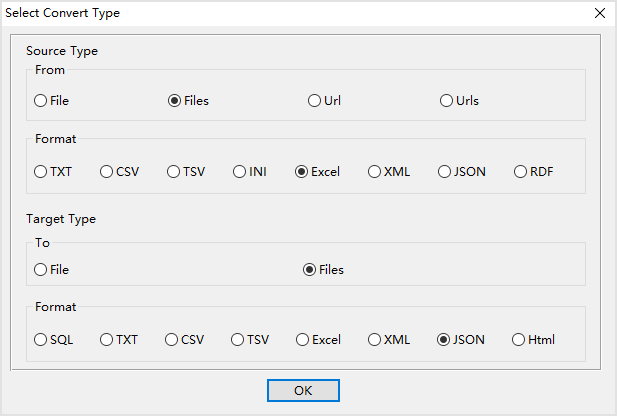Set target format to CSV
This screenshot has height=416, width=617.
[x=172, y=340]
